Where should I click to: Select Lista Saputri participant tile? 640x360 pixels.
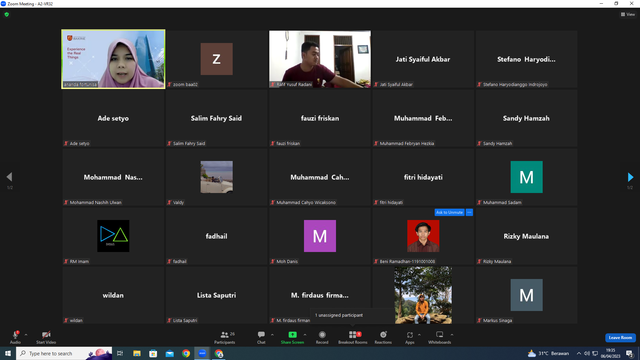point(217,295)
